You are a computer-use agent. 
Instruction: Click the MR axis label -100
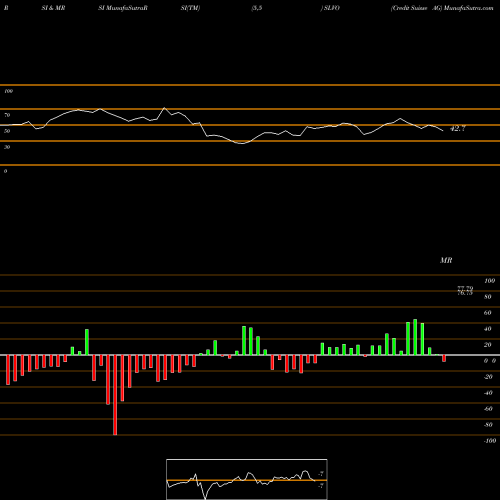pos(490,441)
